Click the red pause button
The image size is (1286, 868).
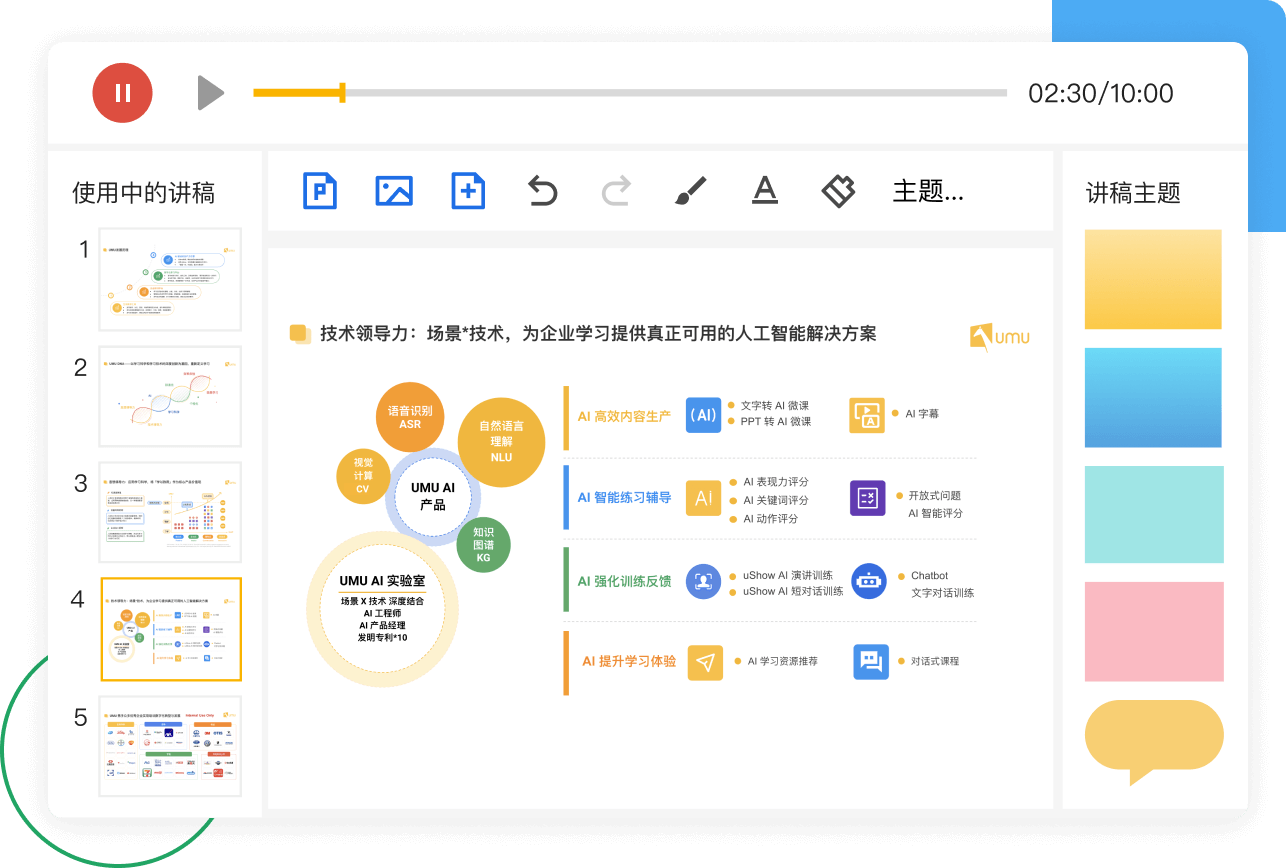[x=123, y=93]
